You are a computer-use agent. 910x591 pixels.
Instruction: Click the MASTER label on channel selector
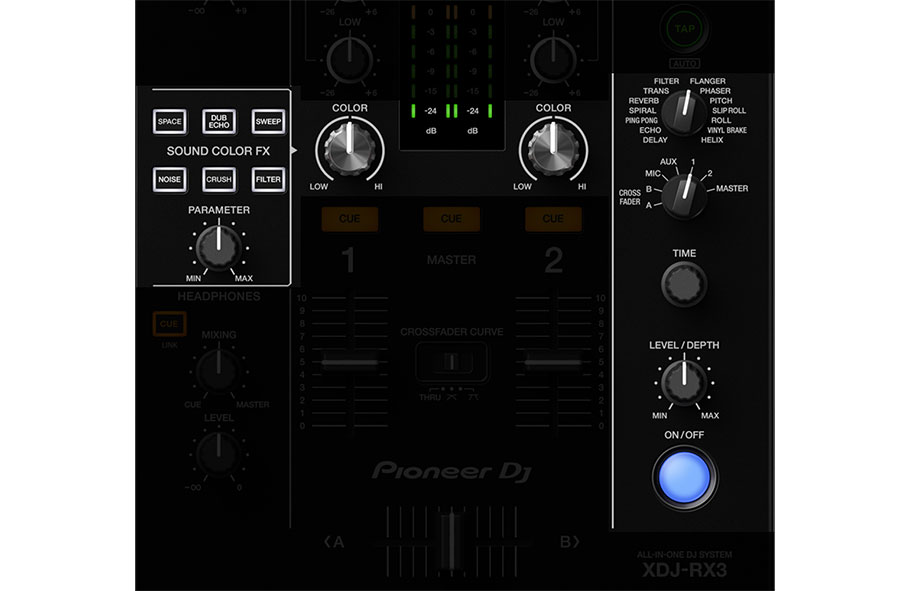coord(732,188)
